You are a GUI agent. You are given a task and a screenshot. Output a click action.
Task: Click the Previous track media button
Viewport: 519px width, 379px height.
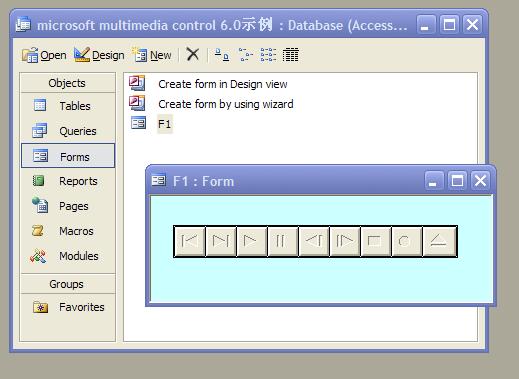tap(190, 241)
